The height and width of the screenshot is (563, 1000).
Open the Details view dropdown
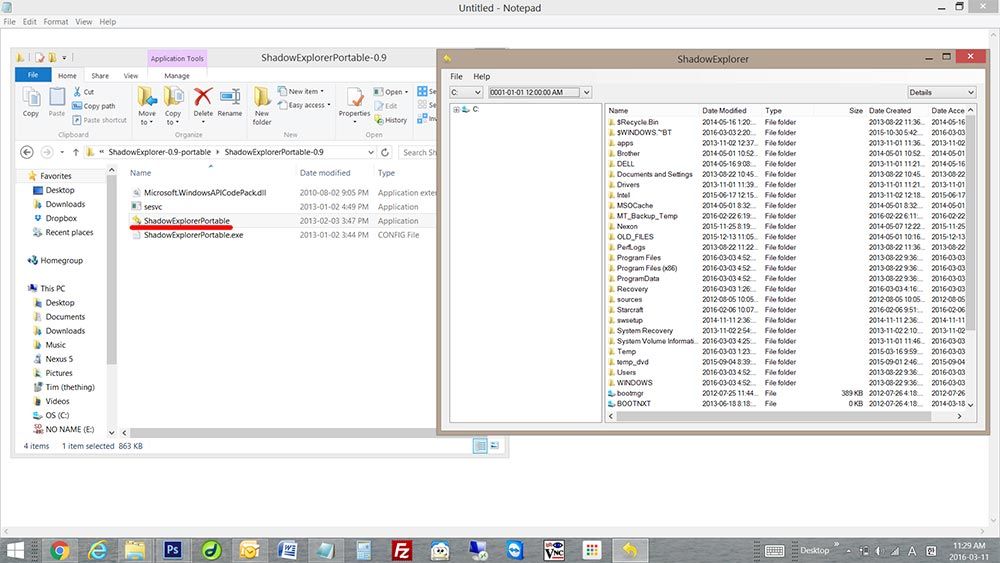[970, 92]
